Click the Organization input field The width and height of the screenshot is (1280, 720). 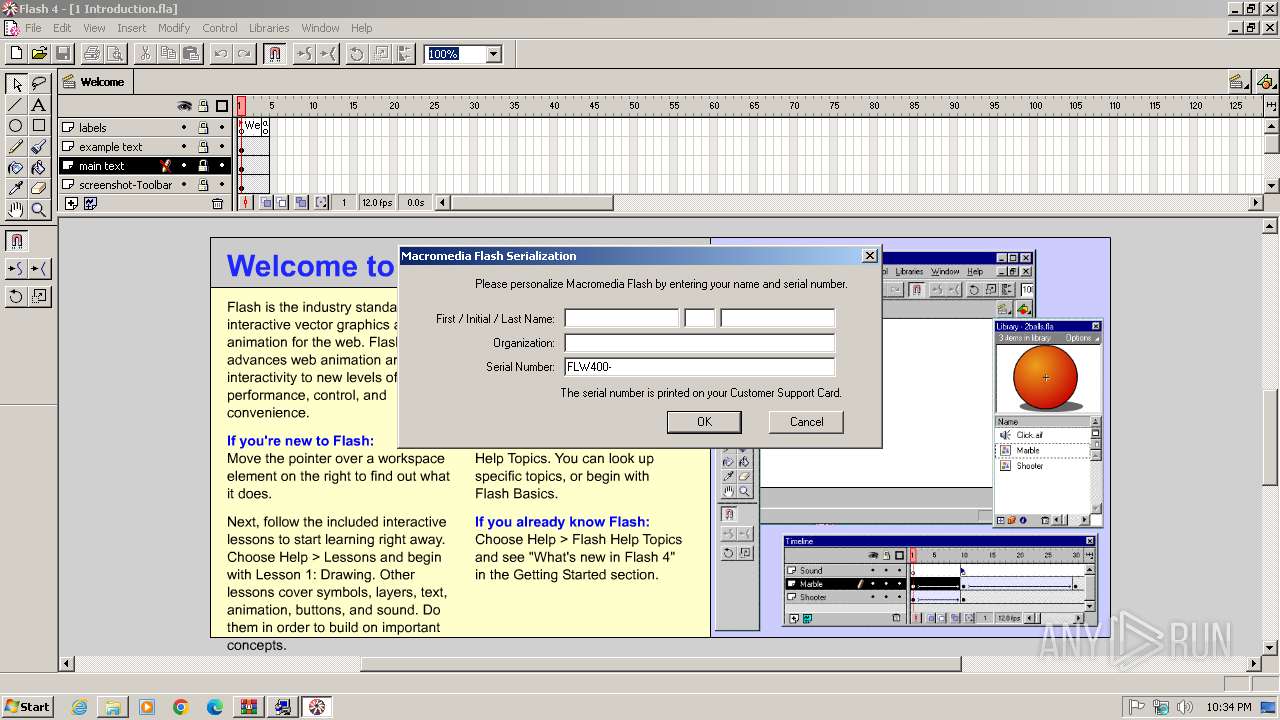tap(699, 342)
